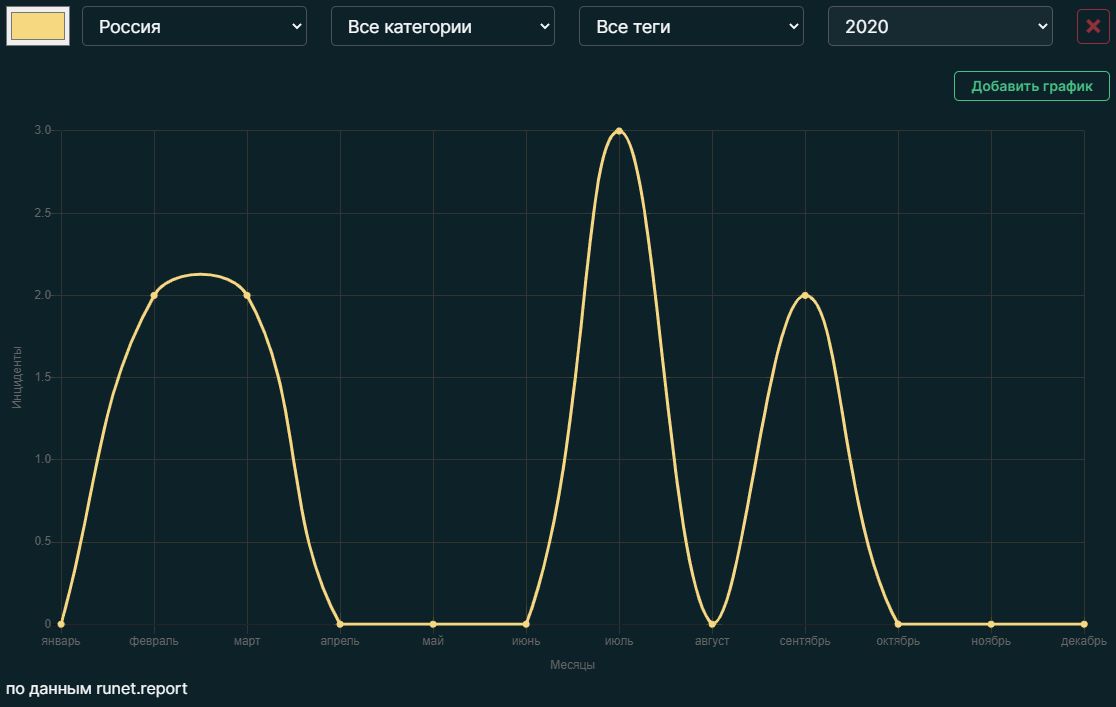Viewport: 1116px width, 707px height.
Task: Click the декабрь data point
Action: click(x=1084, y=624)
